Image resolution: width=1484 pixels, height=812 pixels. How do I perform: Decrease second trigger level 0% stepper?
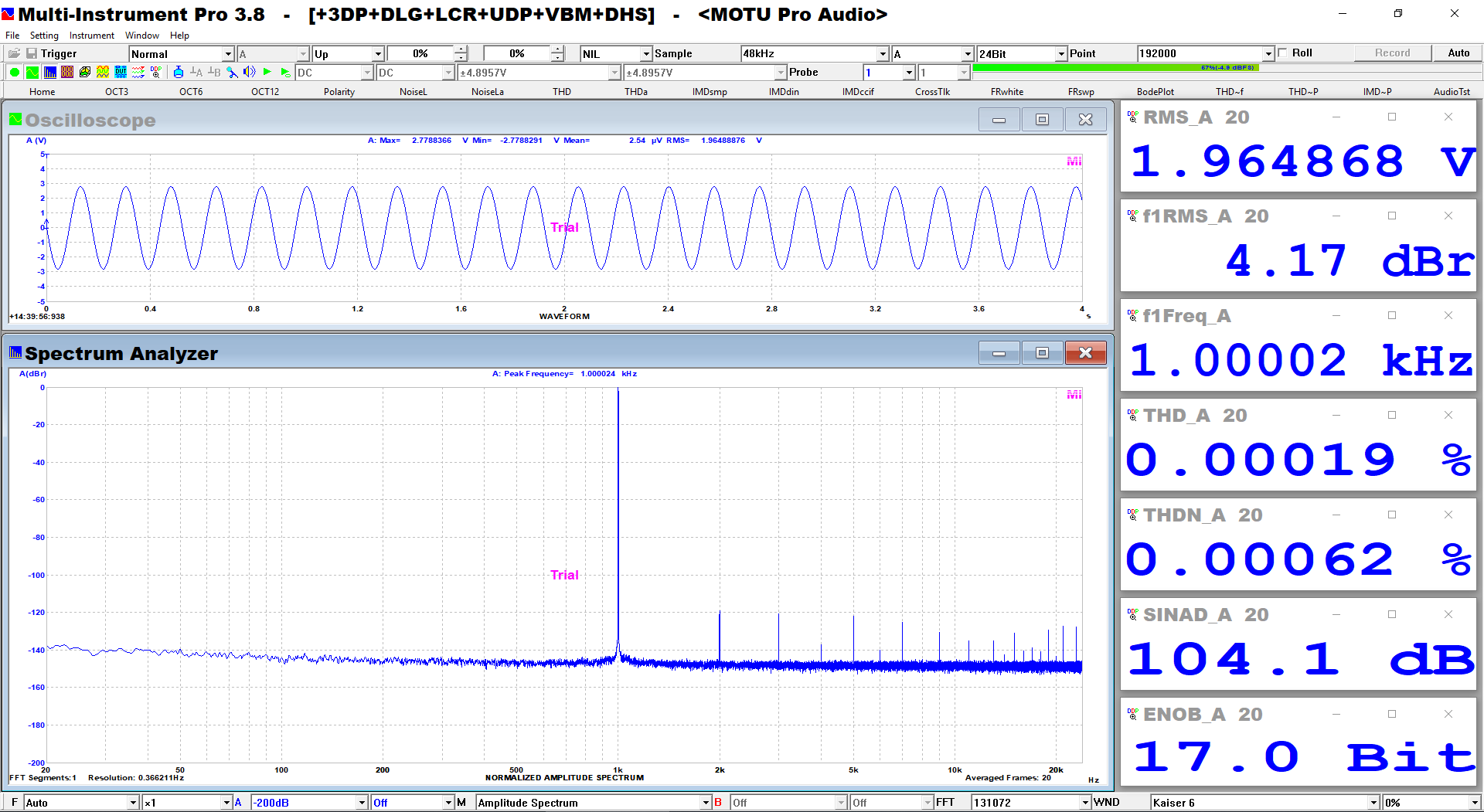pos(557,57)
